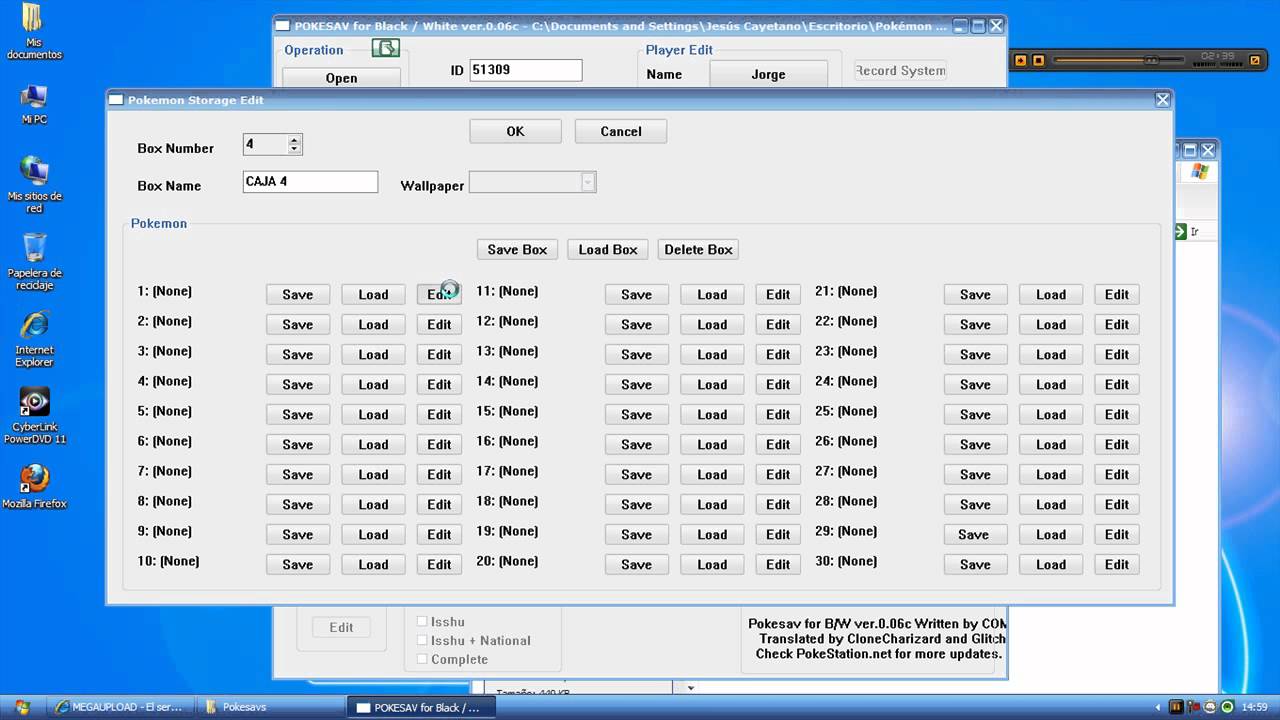Click slot label 7: (None)
Viewport: 1280px width, 720px height.
tap(165, 471)
